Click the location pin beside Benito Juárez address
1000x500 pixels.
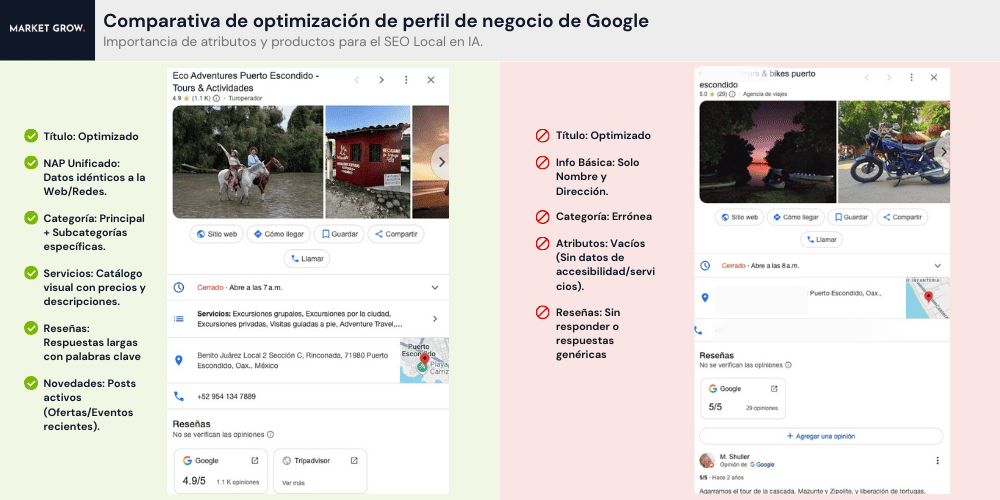[179, 360]
